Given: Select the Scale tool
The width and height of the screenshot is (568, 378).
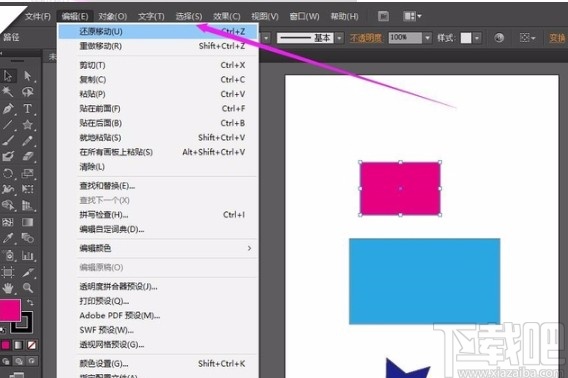Looking at the screenshot, I should 28,173.
